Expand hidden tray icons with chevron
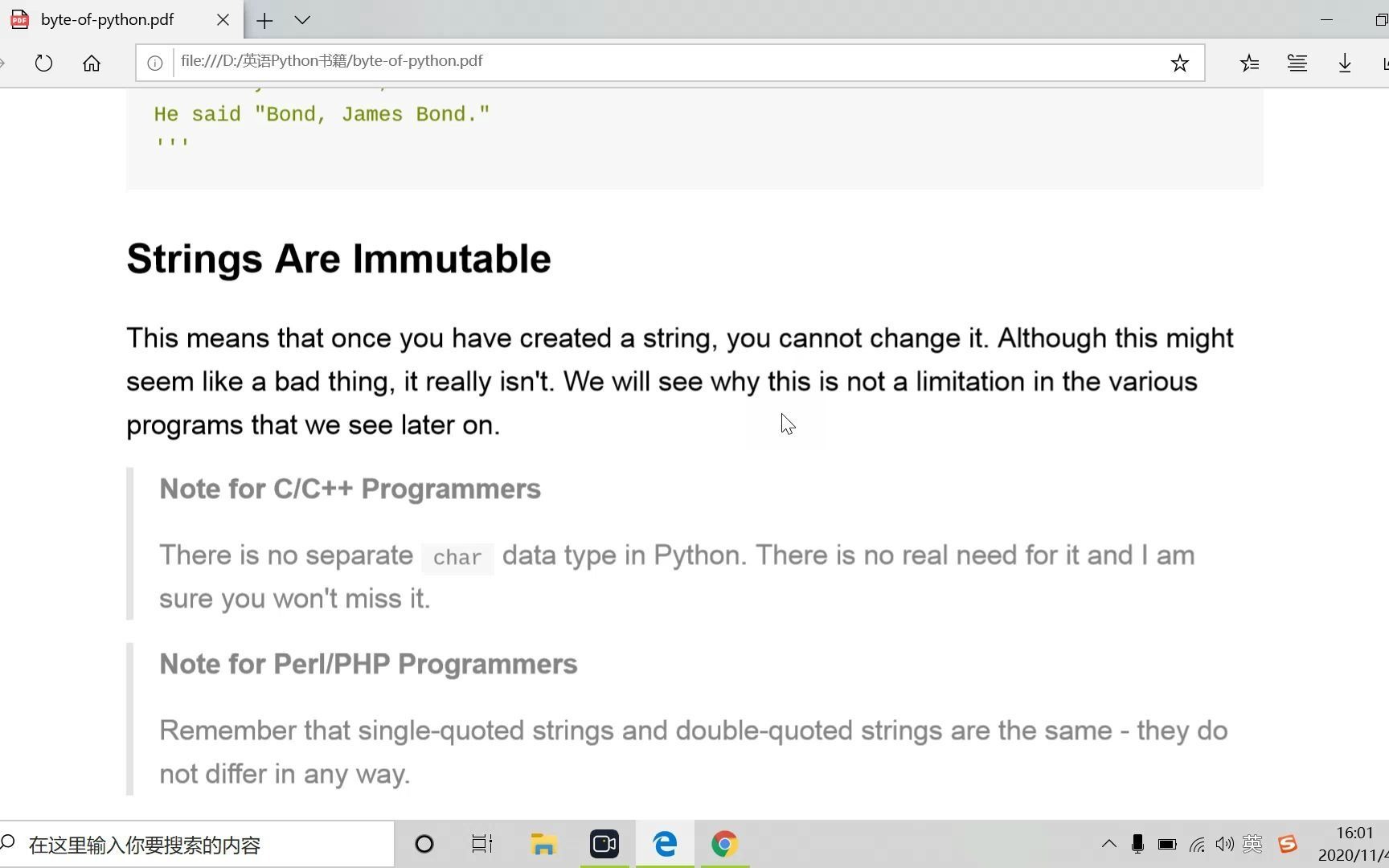The image size is (1389, 868). tap(1108, 844)
